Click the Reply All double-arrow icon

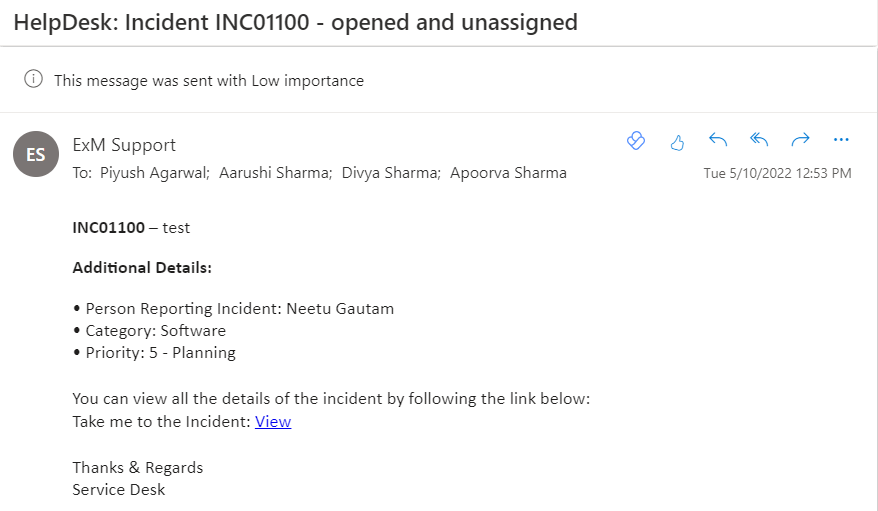(x=759, y=139)
